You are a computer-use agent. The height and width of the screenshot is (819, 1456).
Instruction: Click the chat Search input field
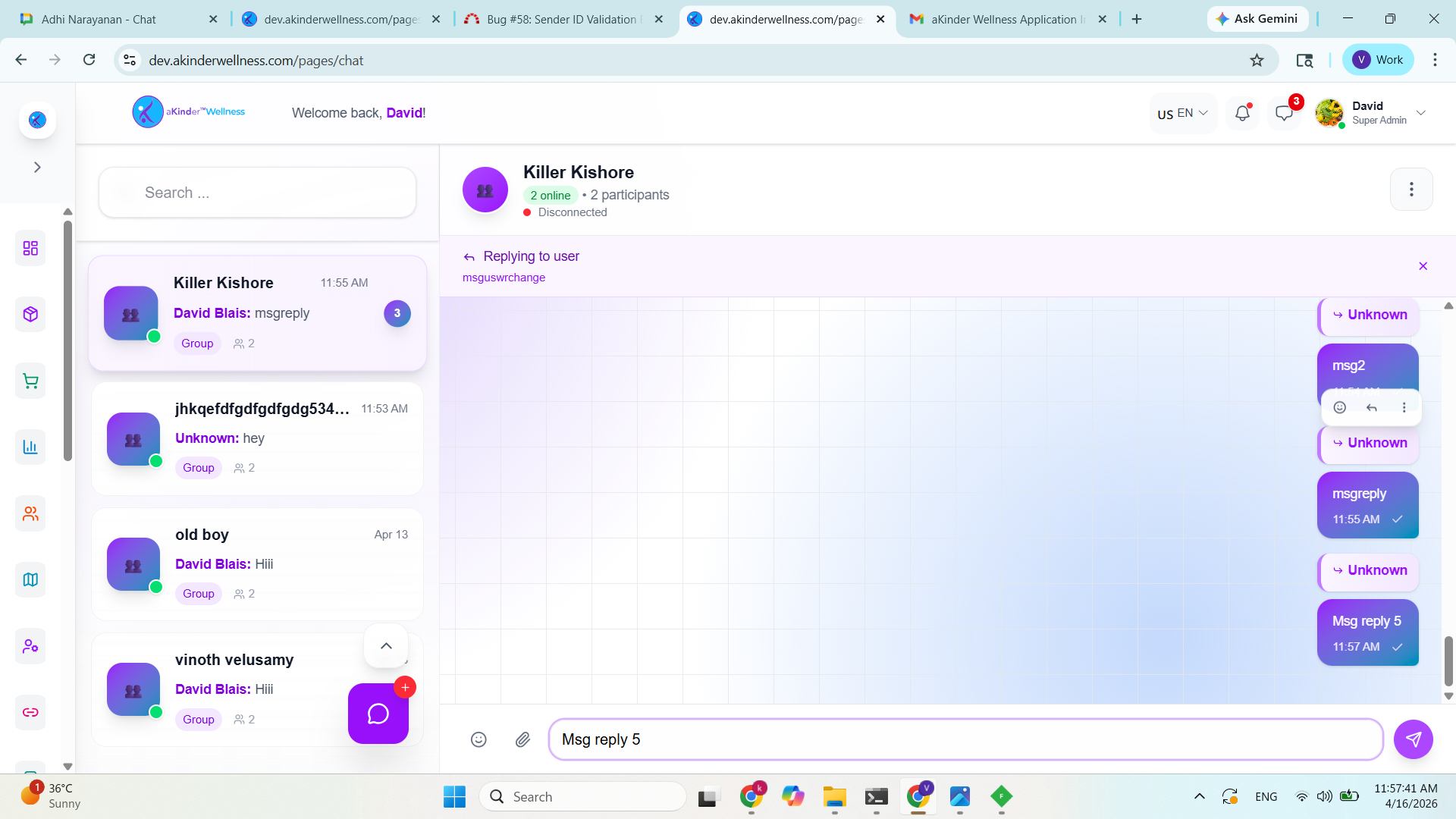[x=258, y=193]
